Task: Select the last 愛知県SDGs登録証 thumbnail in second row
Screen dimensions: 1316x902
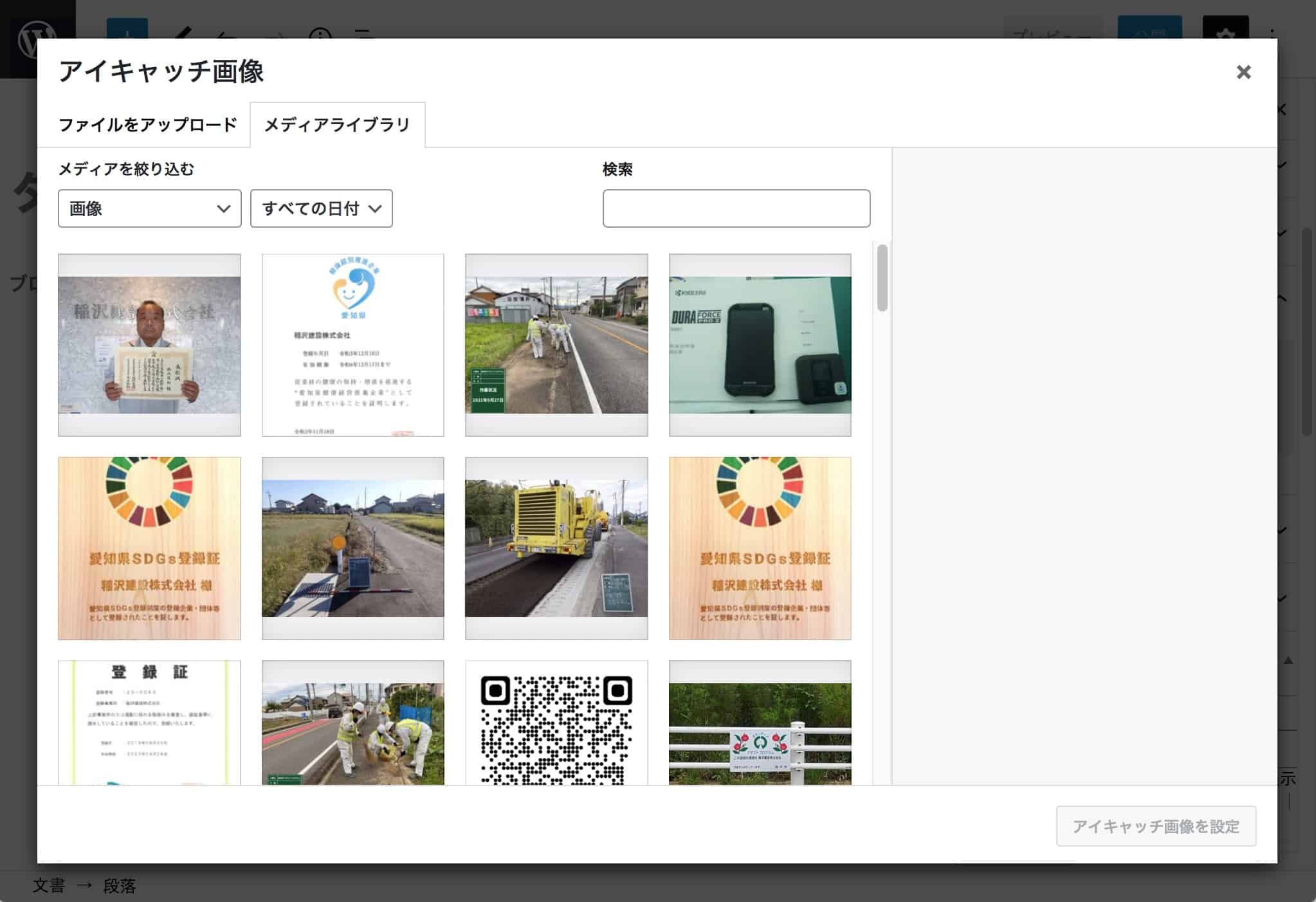Action: (x=760, y=548)
